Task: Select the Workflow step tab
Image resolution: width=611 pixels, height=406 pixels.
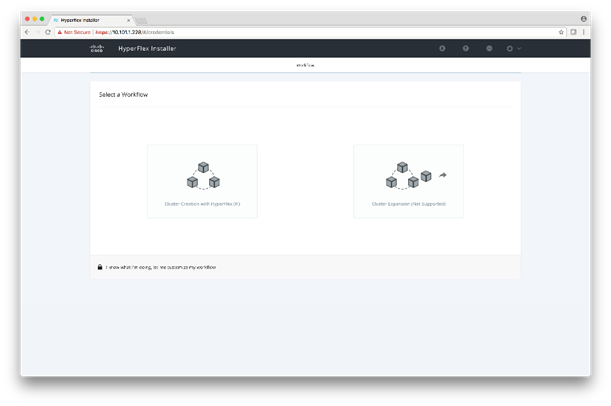Action: [x=306, y=65]
